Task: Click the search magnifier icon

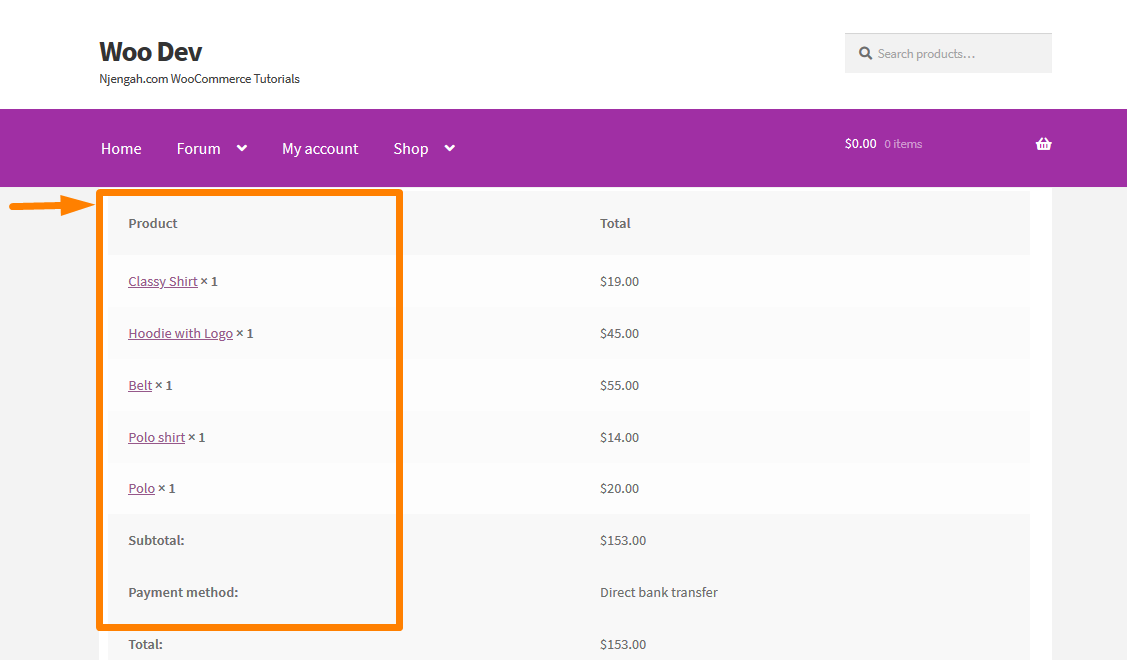Action: (865, 53)
